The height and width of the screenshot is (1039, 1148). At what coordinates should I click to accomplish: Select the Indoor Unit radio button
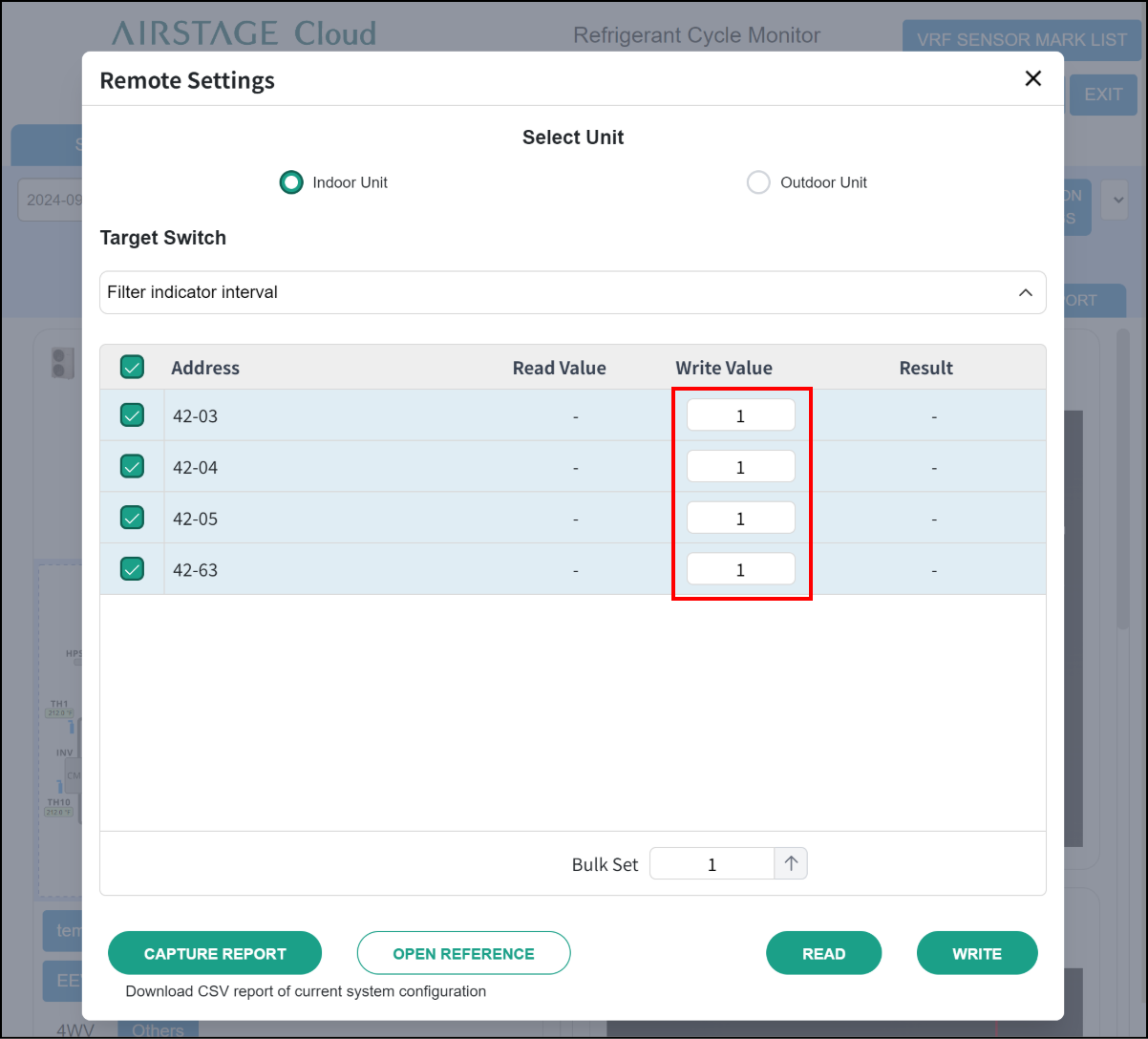tap(291, 182)
